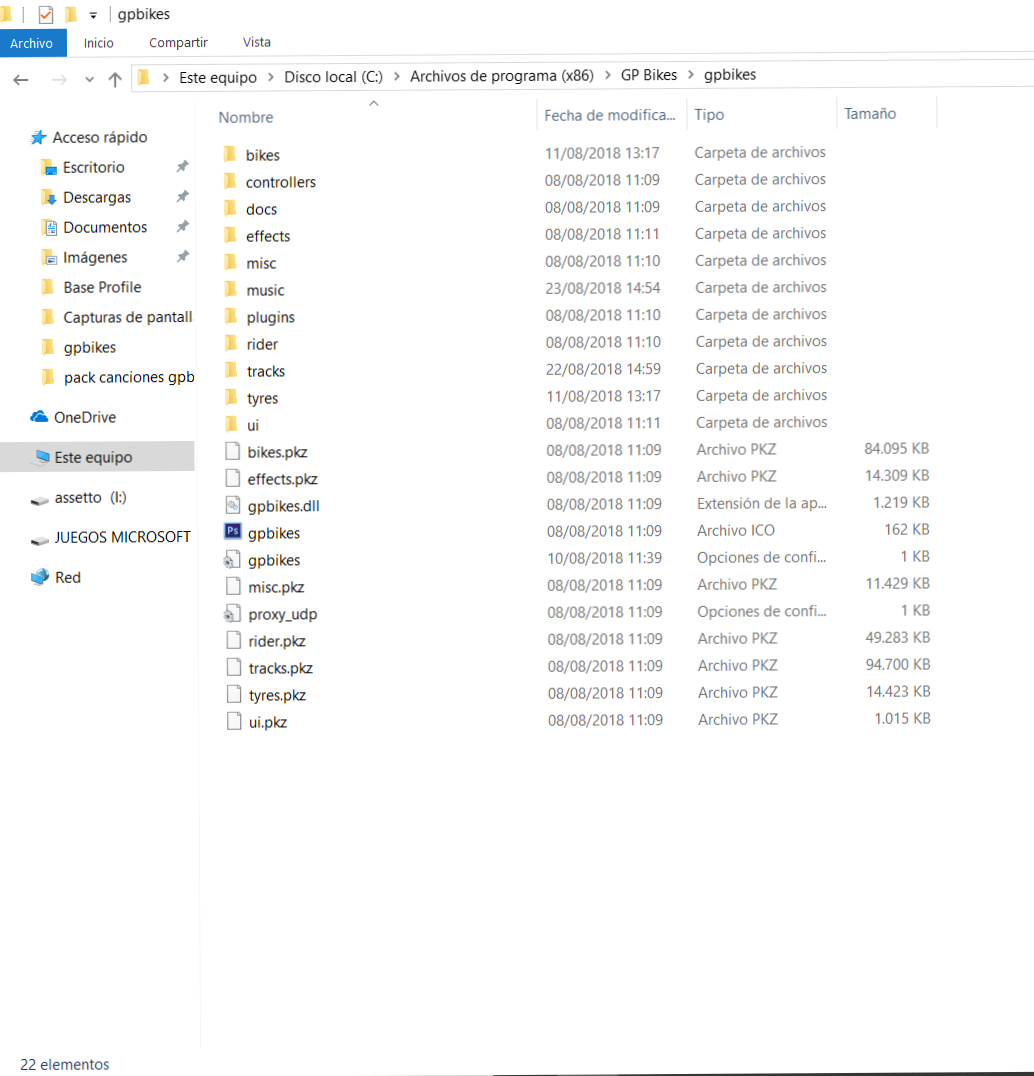Click the forward navigation arrow
Viewport: 1034px width, 1076px height.
59,80
